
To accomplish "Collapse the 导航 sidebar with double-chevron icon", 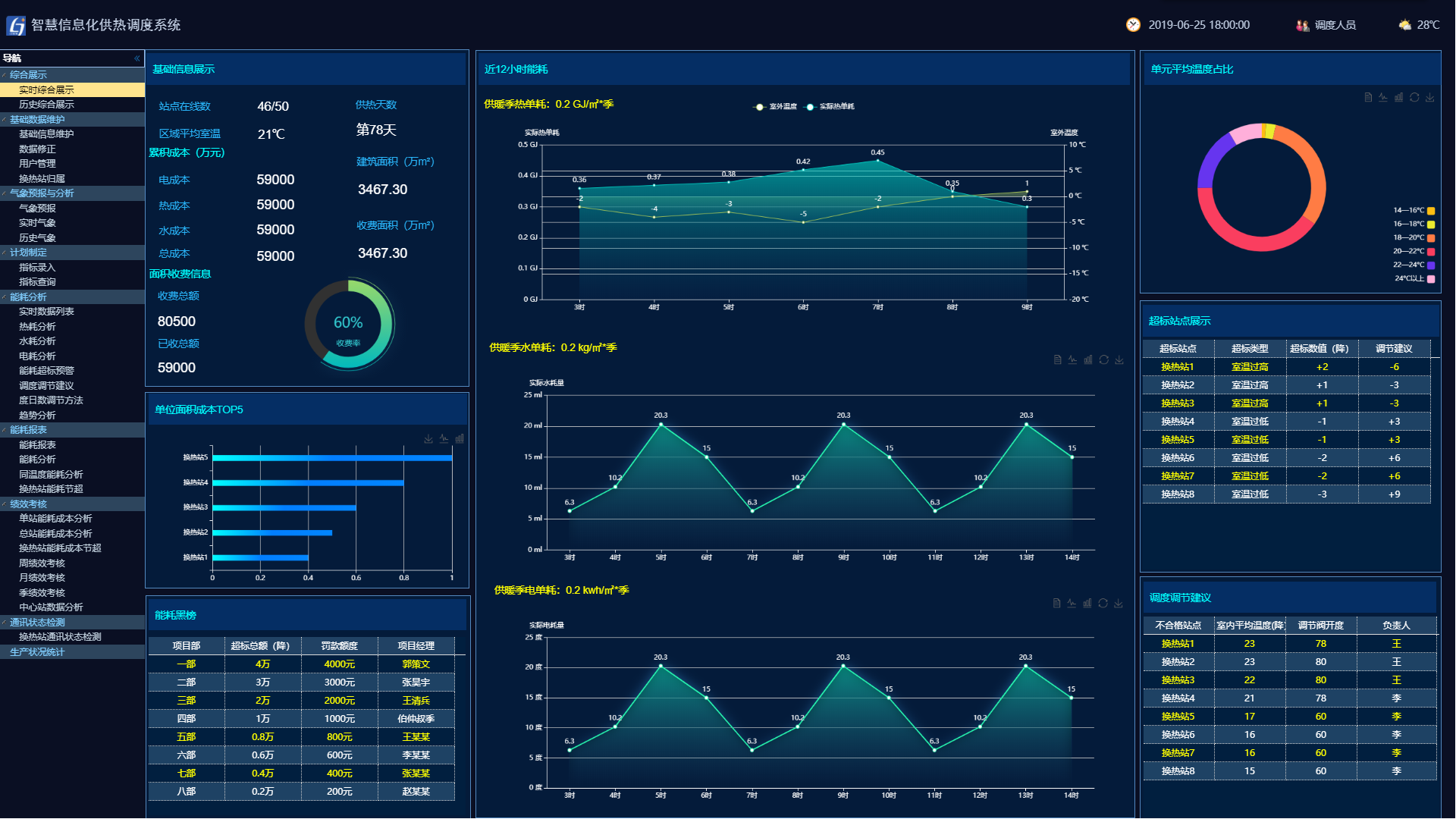I will [137, 58].
